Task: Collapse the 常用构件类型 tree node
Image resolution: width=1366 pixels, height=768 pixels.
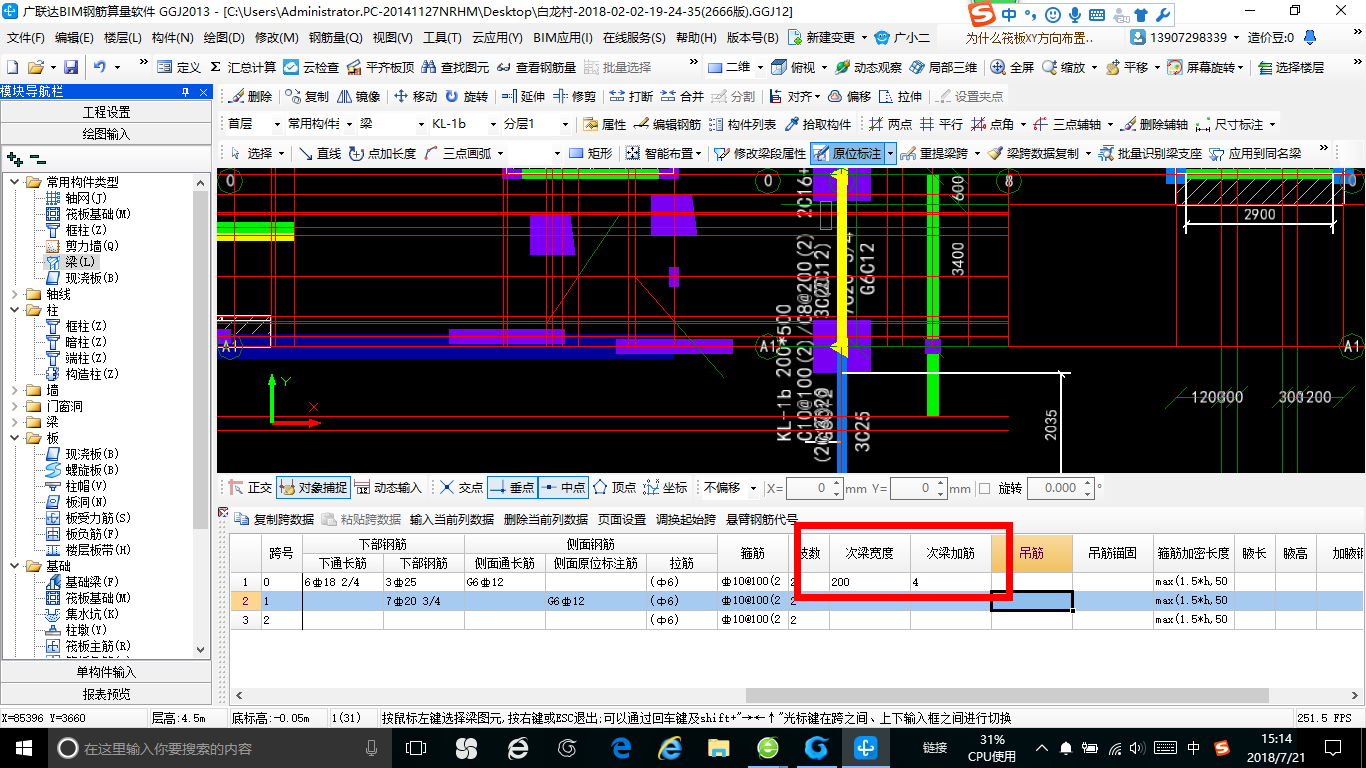Action: point(14,182)
